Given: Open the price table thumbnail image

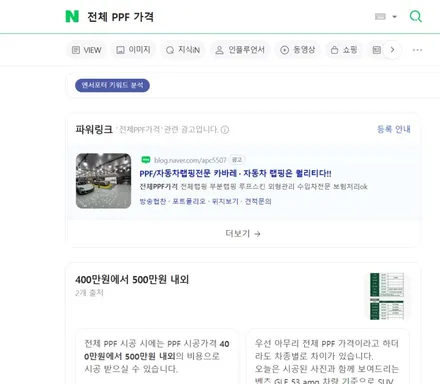Looking at the screenshot, I should pos(387,296).
